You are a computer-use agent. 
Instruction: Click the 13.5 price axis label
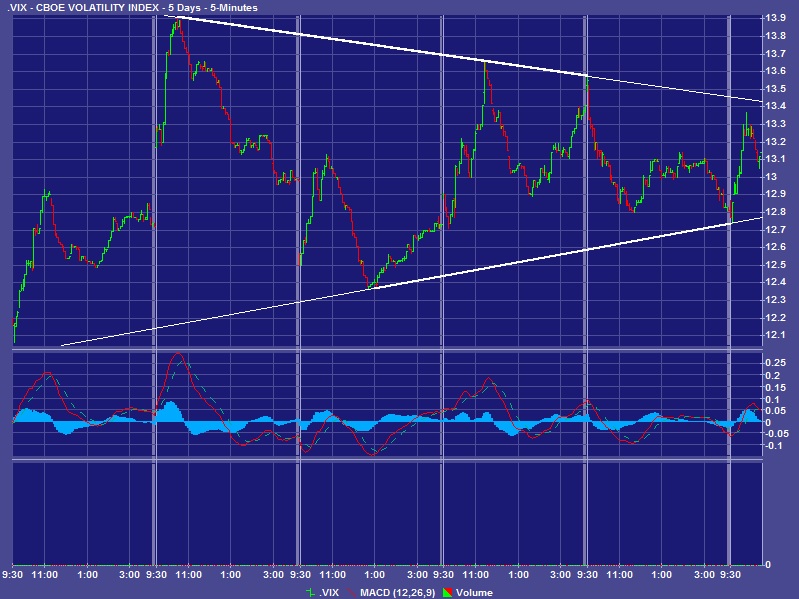775,89
